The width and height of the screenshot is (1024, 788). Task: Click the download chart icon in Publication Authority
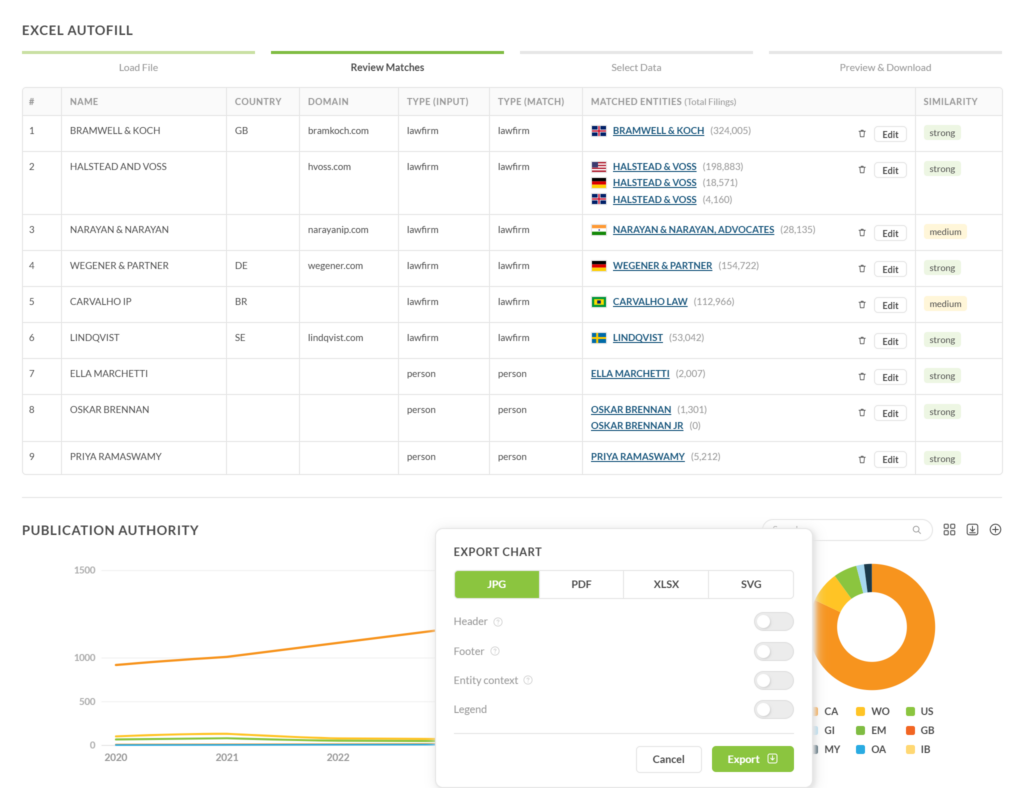(972, 529)
